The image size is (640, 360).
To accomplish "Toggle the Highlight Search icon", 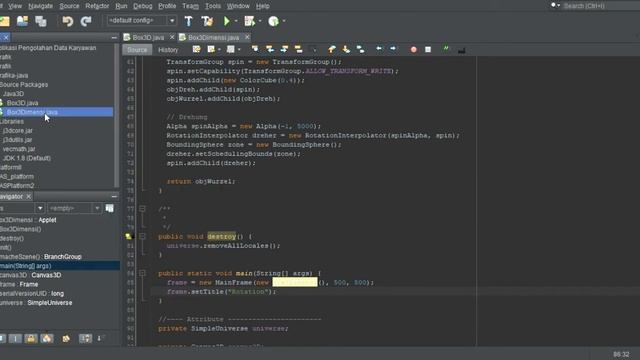I will [x=299, y=49].
